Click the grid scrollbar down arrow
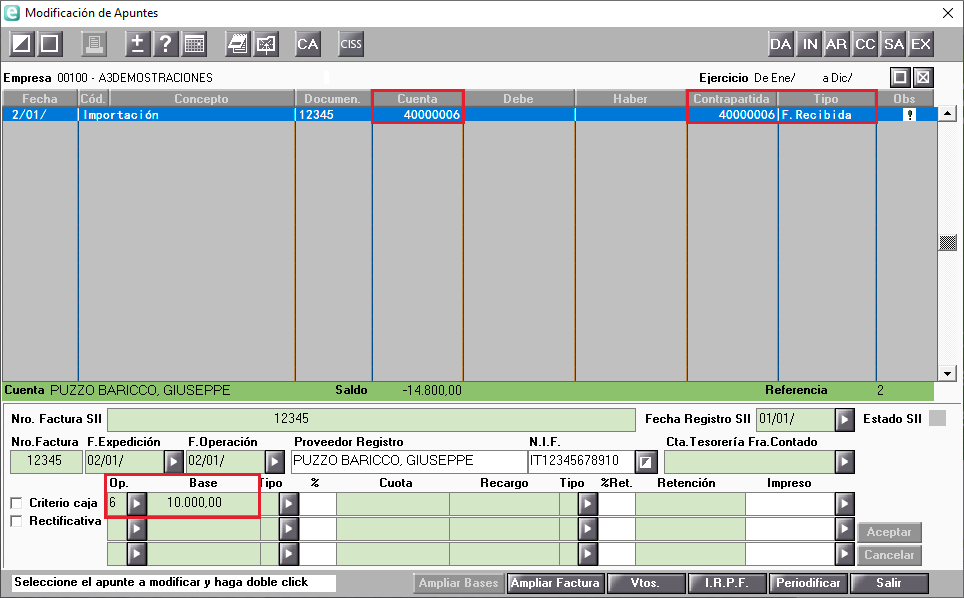The width and height of the screenshot is (964, 598). coord(947,373)
